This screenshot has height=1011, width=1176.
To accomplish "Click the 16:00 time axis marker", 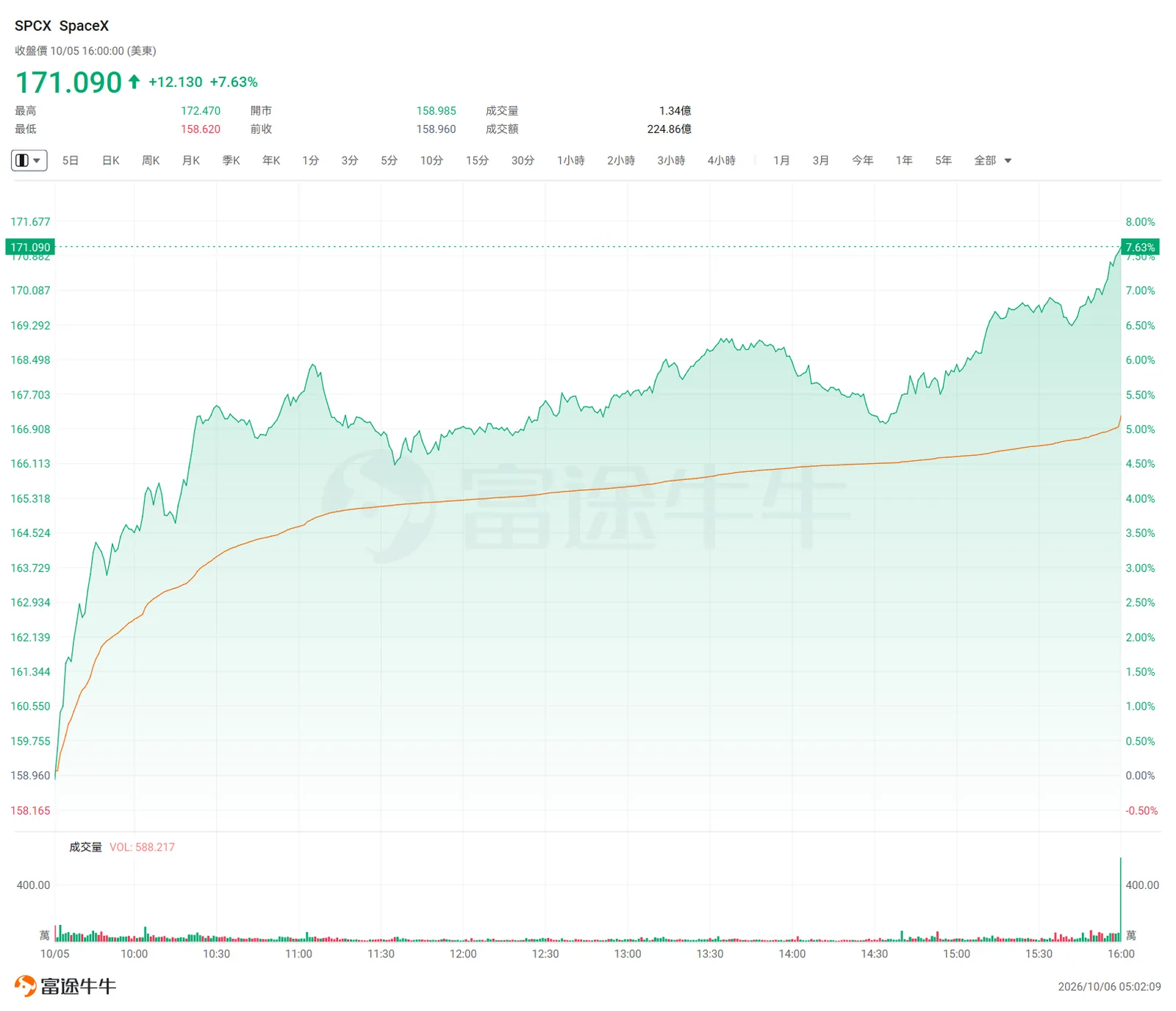I will click(x=1121, y=954).
